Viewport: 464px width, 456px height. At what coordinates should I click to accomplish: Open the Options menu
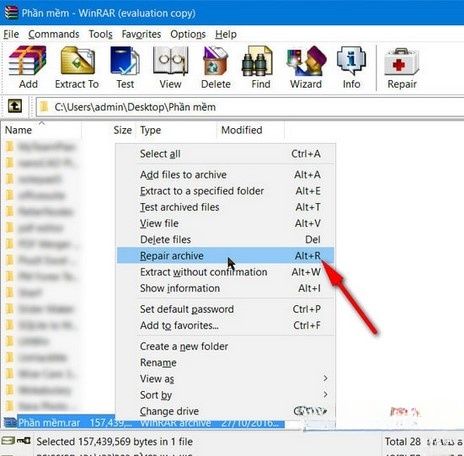pos(188,34)
